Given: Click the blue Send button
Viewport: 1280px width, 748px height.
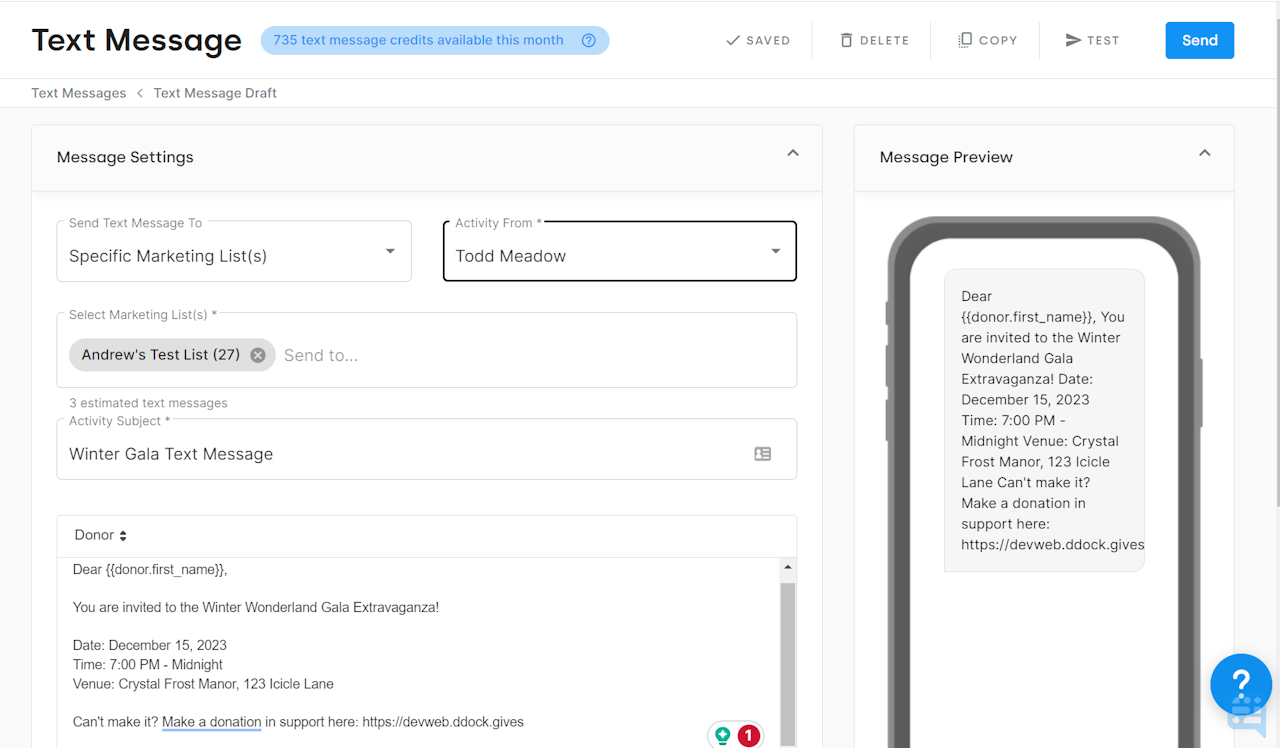Looking at the screenshot, I should [1199, 40].
